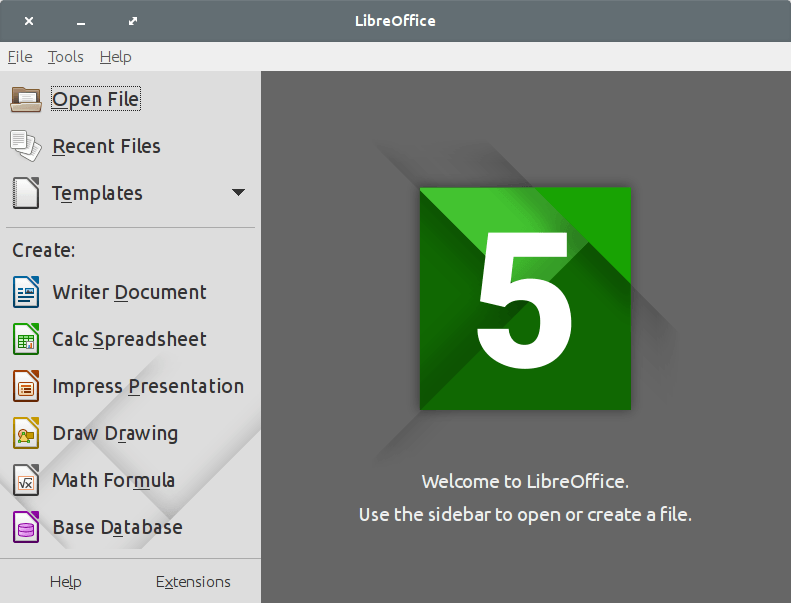Open the Help menu in menu bar
This screenshot has height=603, width=791.
point(116,57)
